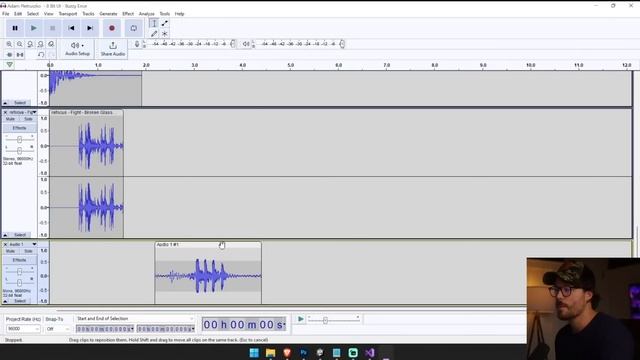
Task: Open the Effect menu
Action: pos(128,14)
